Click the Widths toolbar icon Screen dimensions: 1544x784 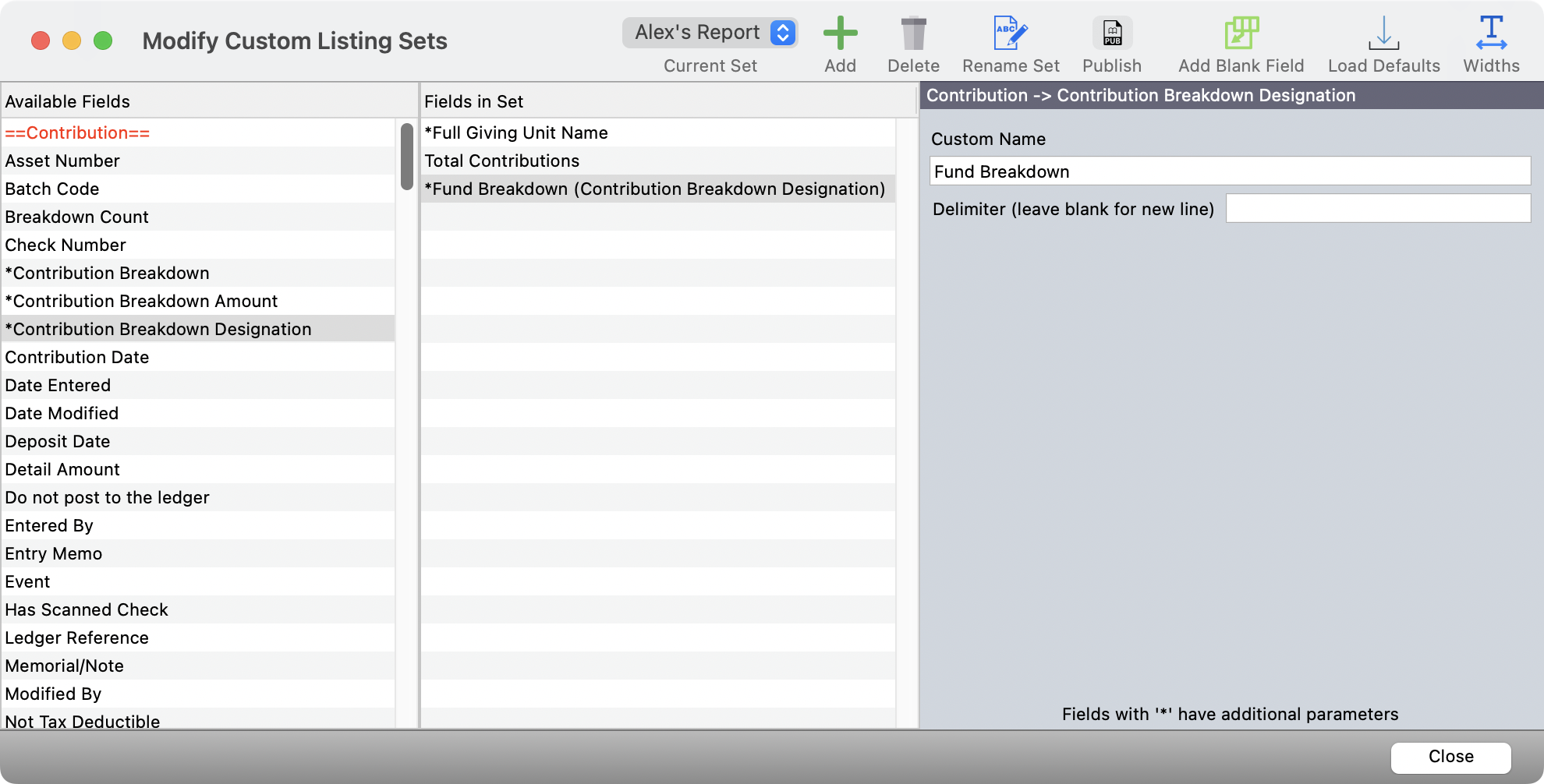click(1491, 34)
